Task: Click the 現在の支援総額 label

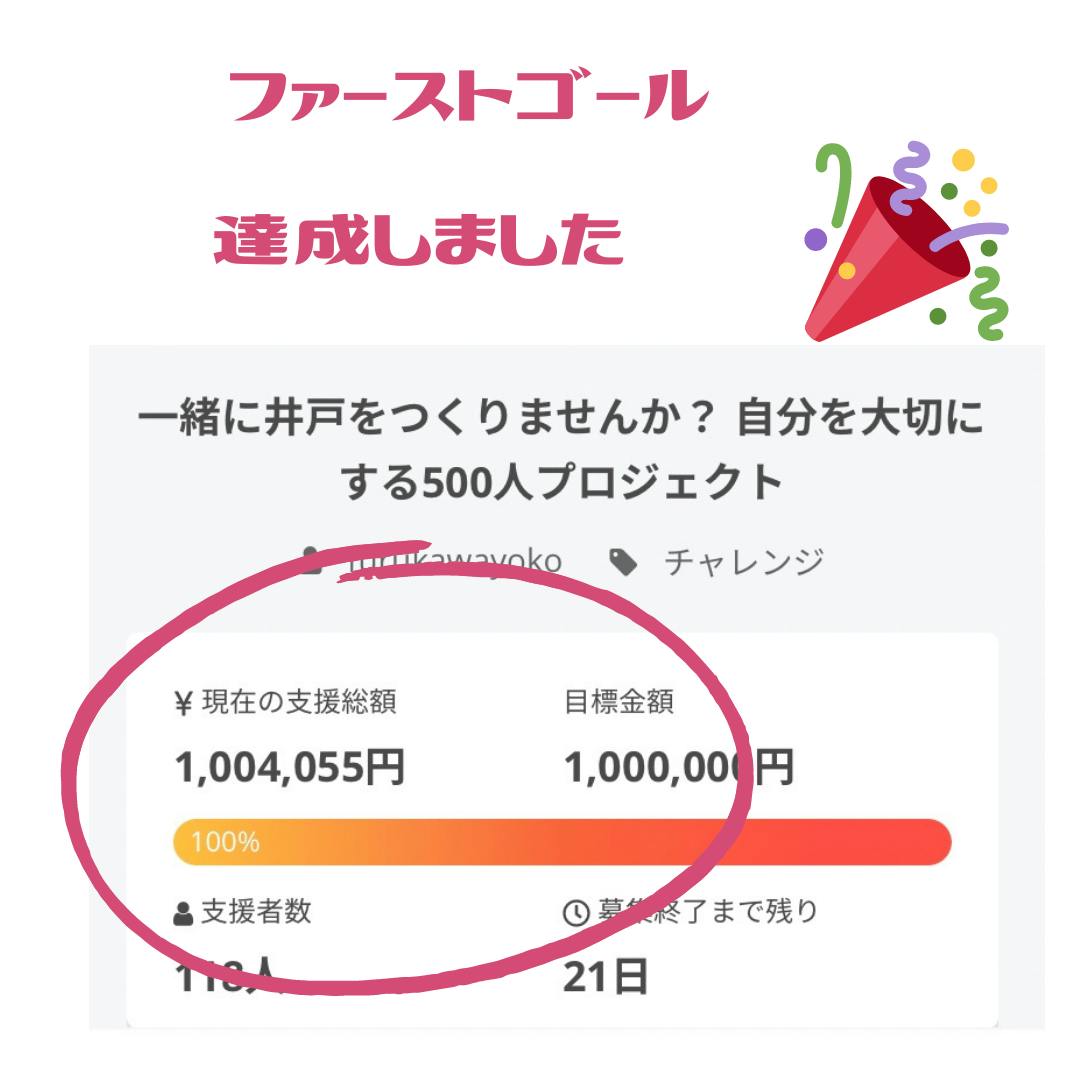Action: pyautogui.click(x=299, y=703)
